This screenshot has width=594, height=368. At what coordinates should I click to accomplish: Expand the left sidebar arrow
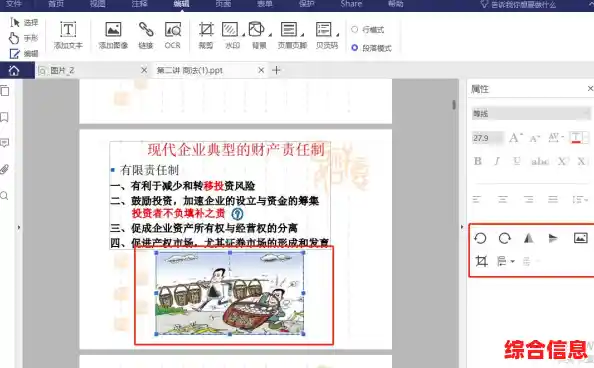19,227
